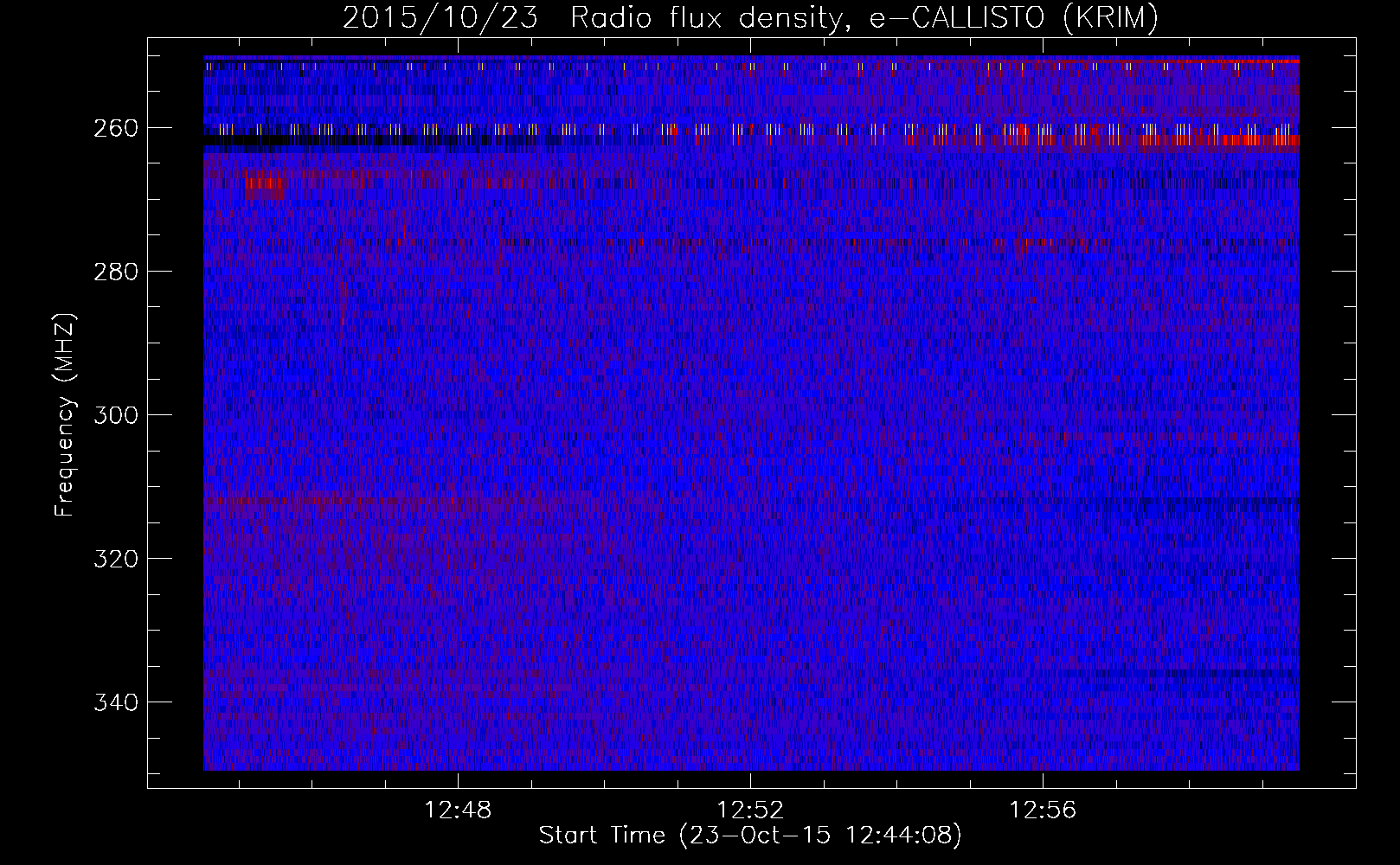Click the x-axis label starting with 'Start Time'
This screenshot has height=865, width=1400.
coord(750,836)
